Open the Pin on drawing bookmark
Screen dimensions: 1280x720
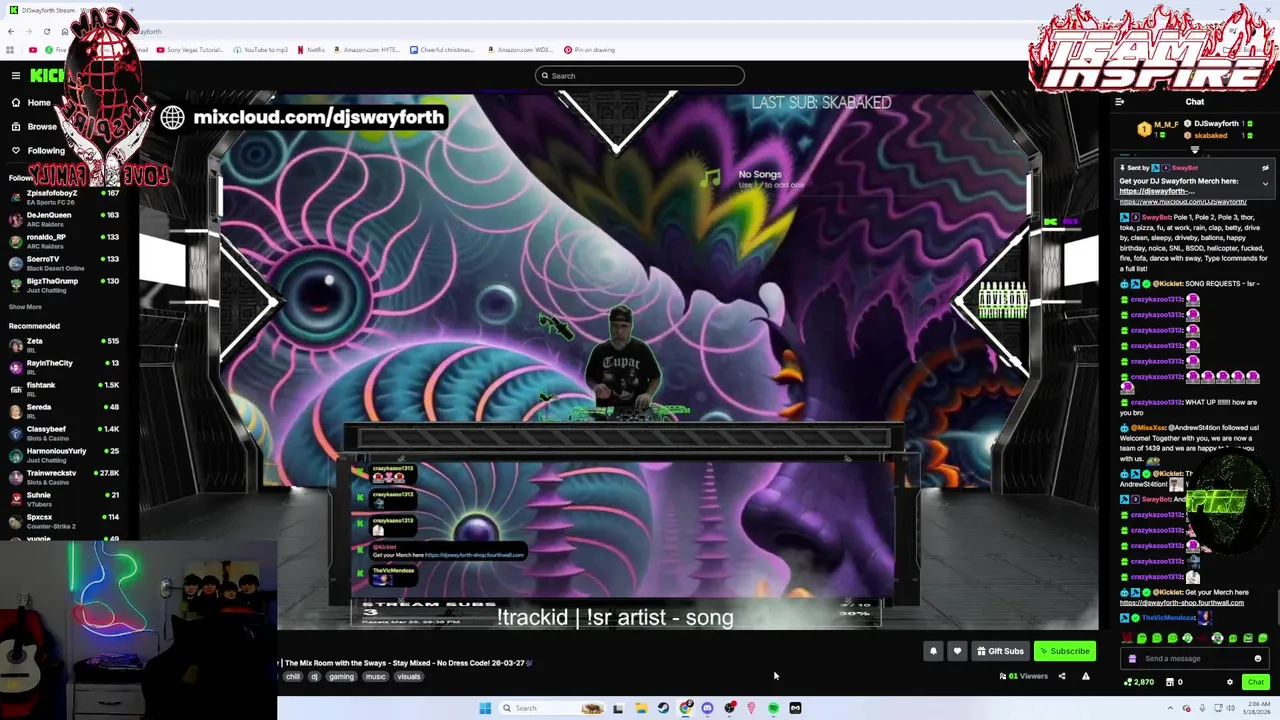(x=589, y=50)
